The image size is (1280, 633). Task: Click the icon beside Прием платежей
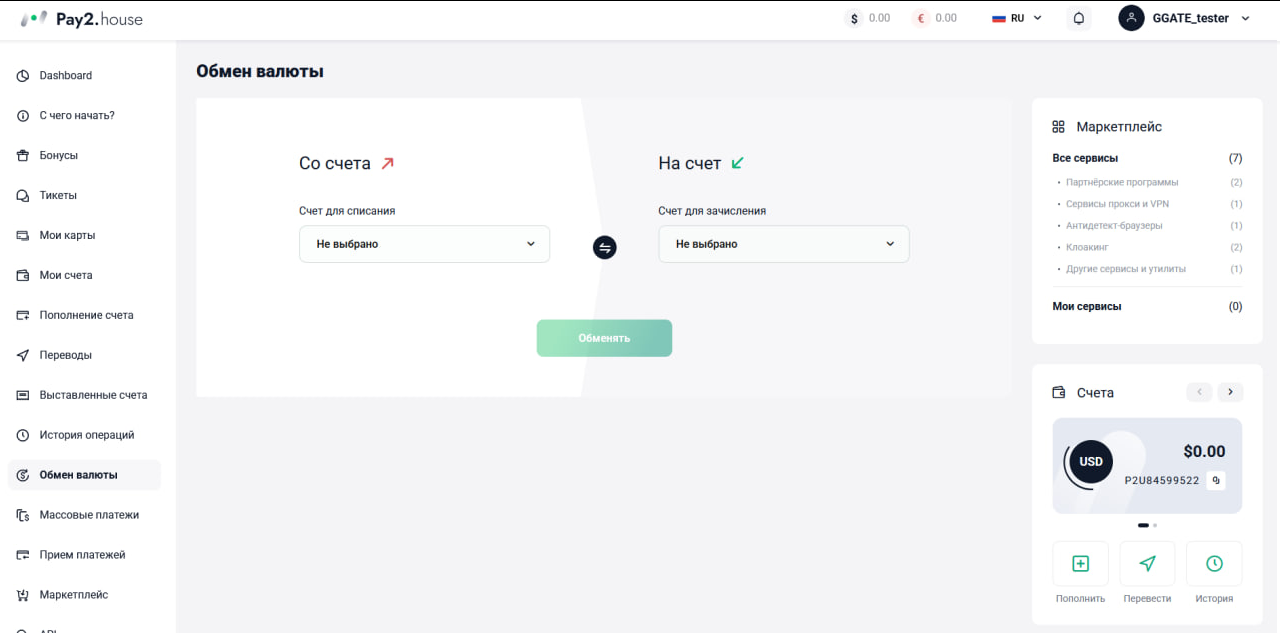pyautogui.click(x=23, y=555)
